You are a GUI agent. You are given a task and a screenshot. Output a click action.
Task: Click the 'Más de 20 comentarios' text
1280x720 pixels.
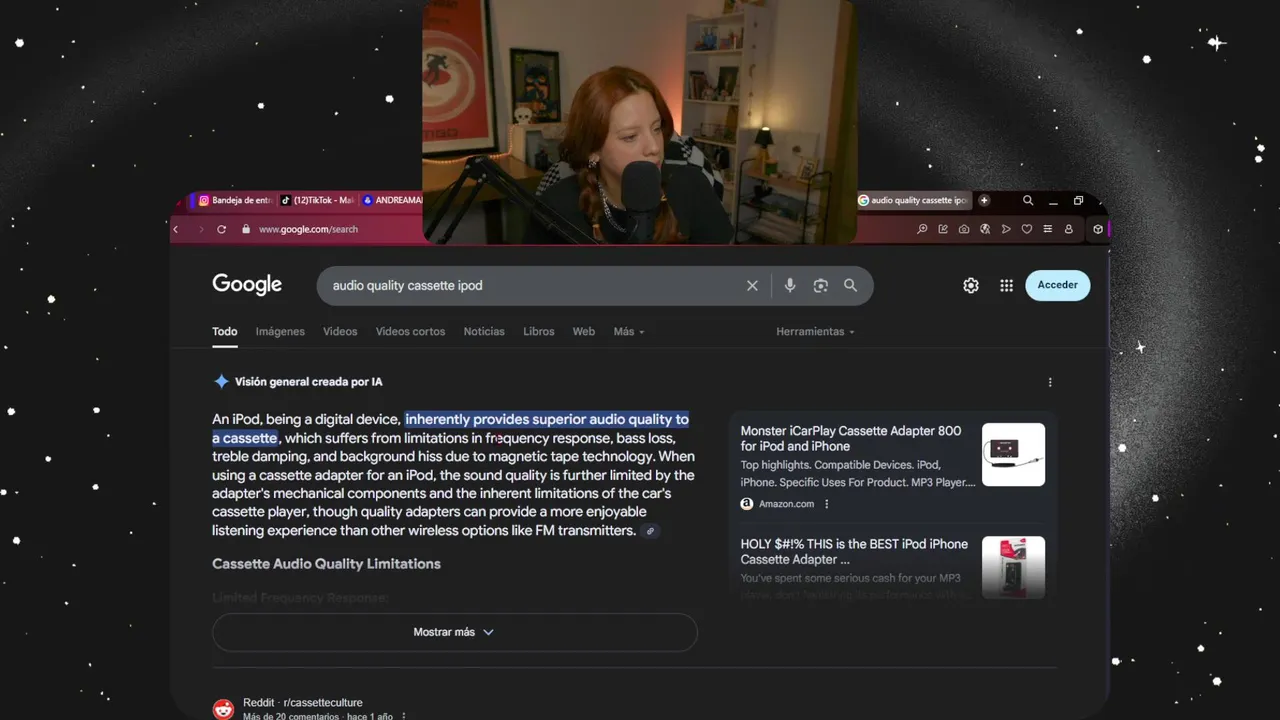click(290, 716)
